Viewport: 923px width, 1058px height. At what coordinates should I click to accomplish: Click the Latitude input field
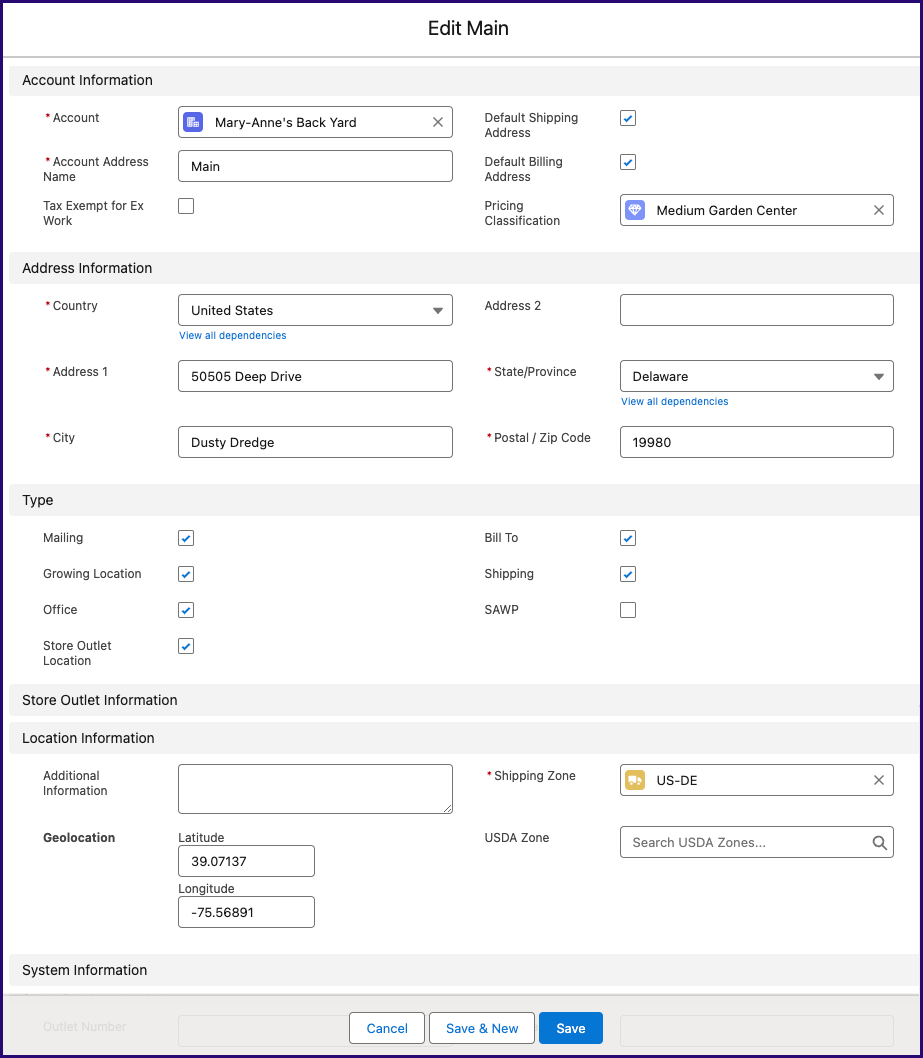(x=246, y=861)
